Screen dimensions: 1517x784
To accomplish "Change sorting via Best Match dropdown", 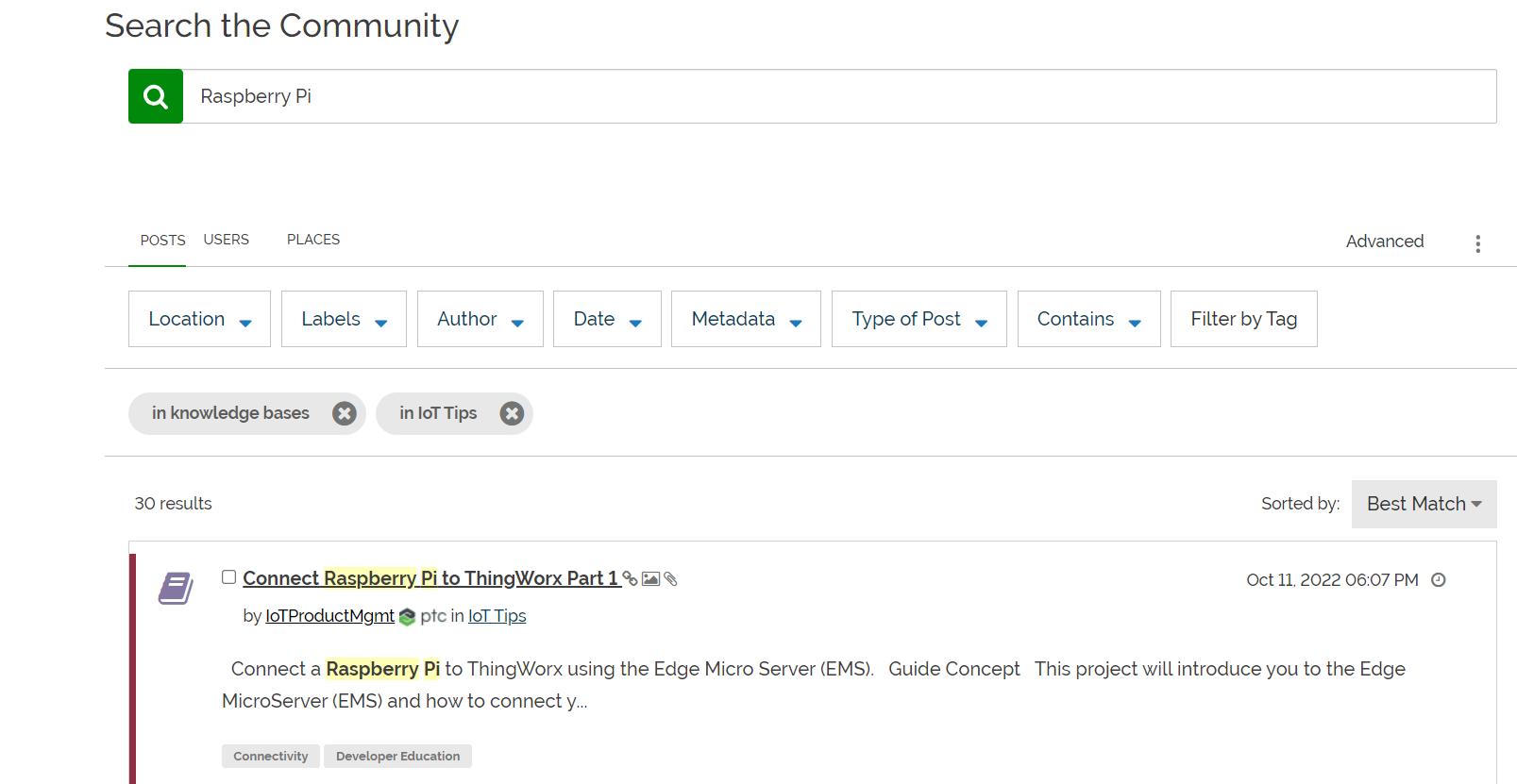I will pos(1424,504).
